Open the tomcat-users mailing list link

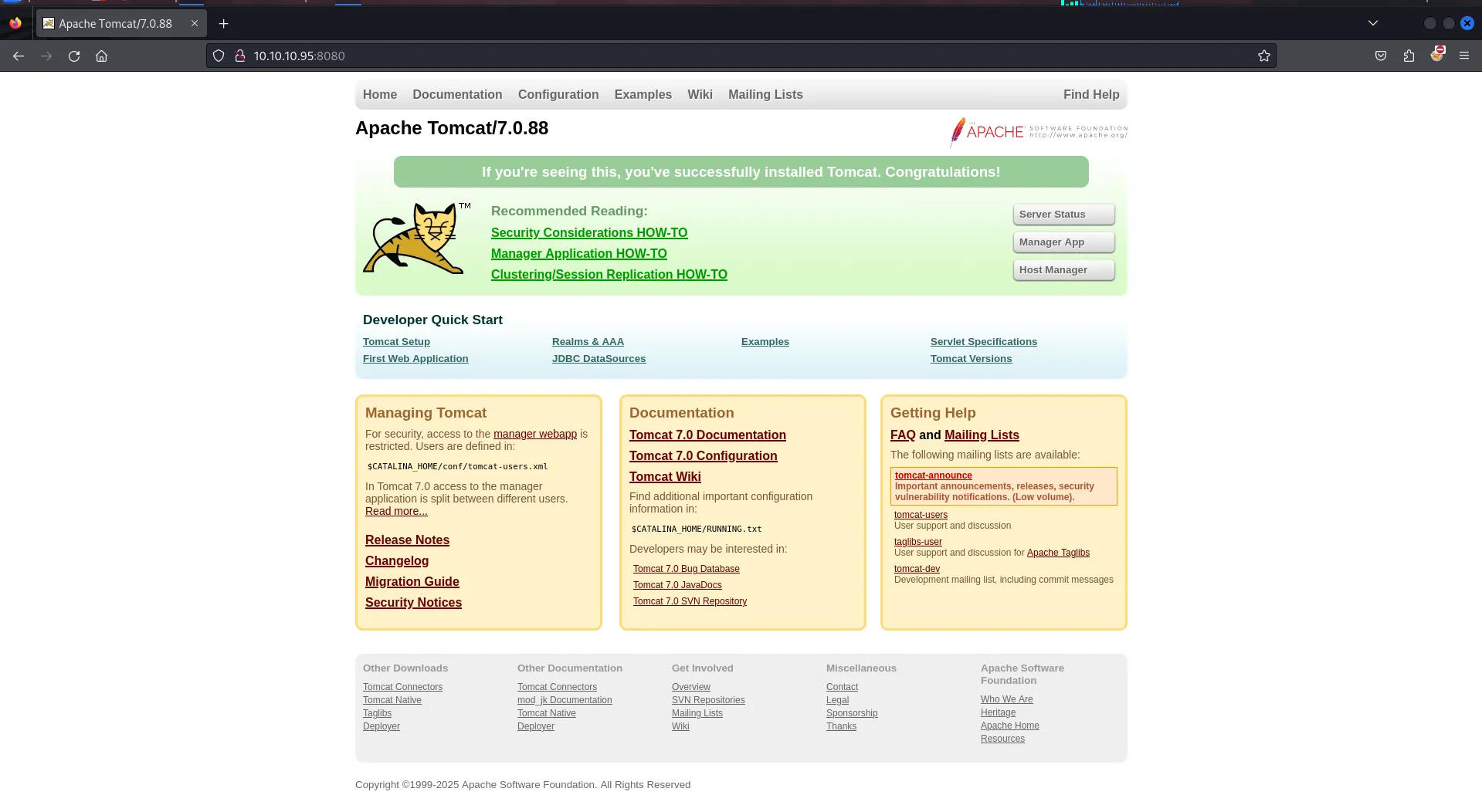tap(921, 515)
